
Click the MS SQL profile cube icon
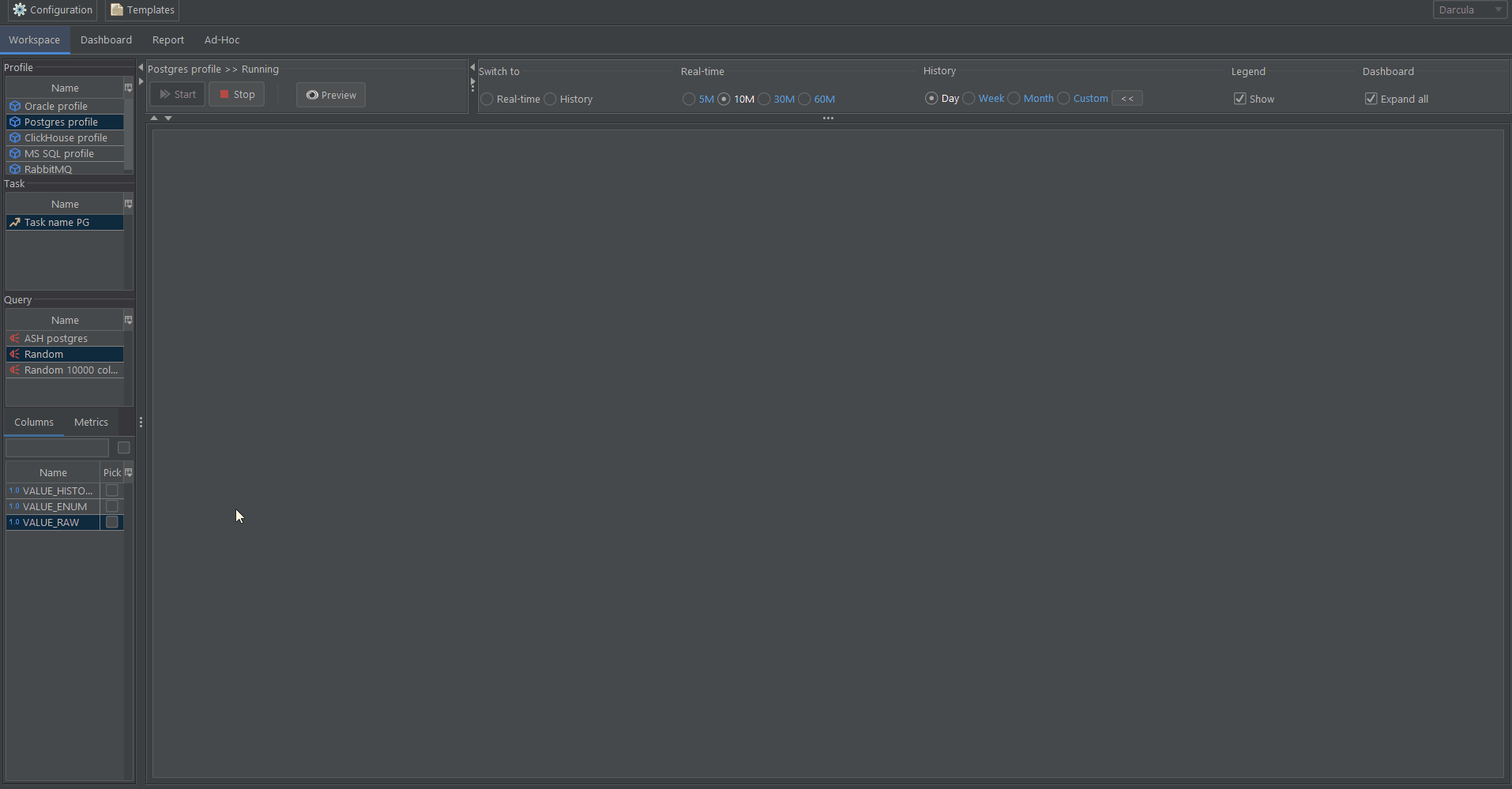15,153
